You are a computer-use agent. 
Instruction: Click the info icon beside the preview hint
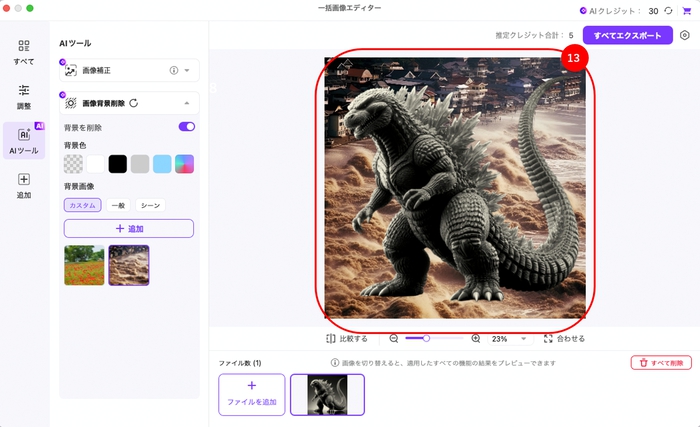click(334, 363)
